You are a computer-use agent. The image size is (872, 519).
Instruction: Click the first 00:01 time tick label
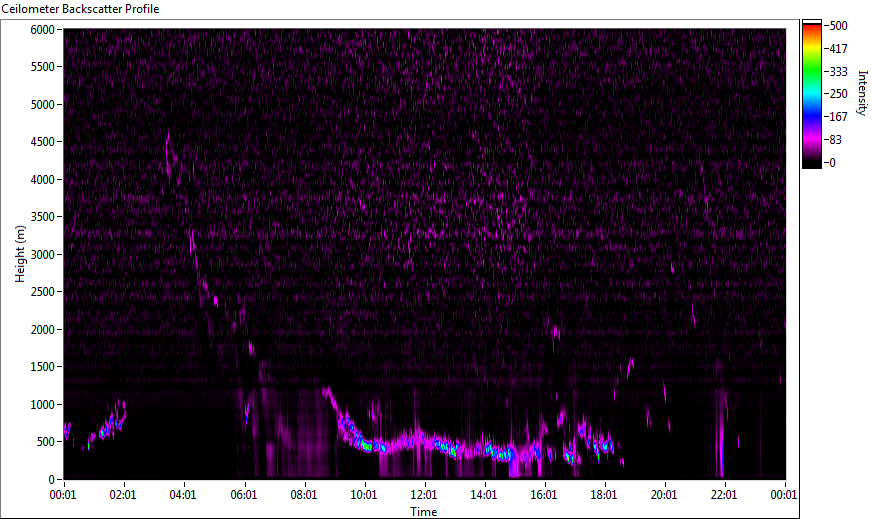pos(63,495)
